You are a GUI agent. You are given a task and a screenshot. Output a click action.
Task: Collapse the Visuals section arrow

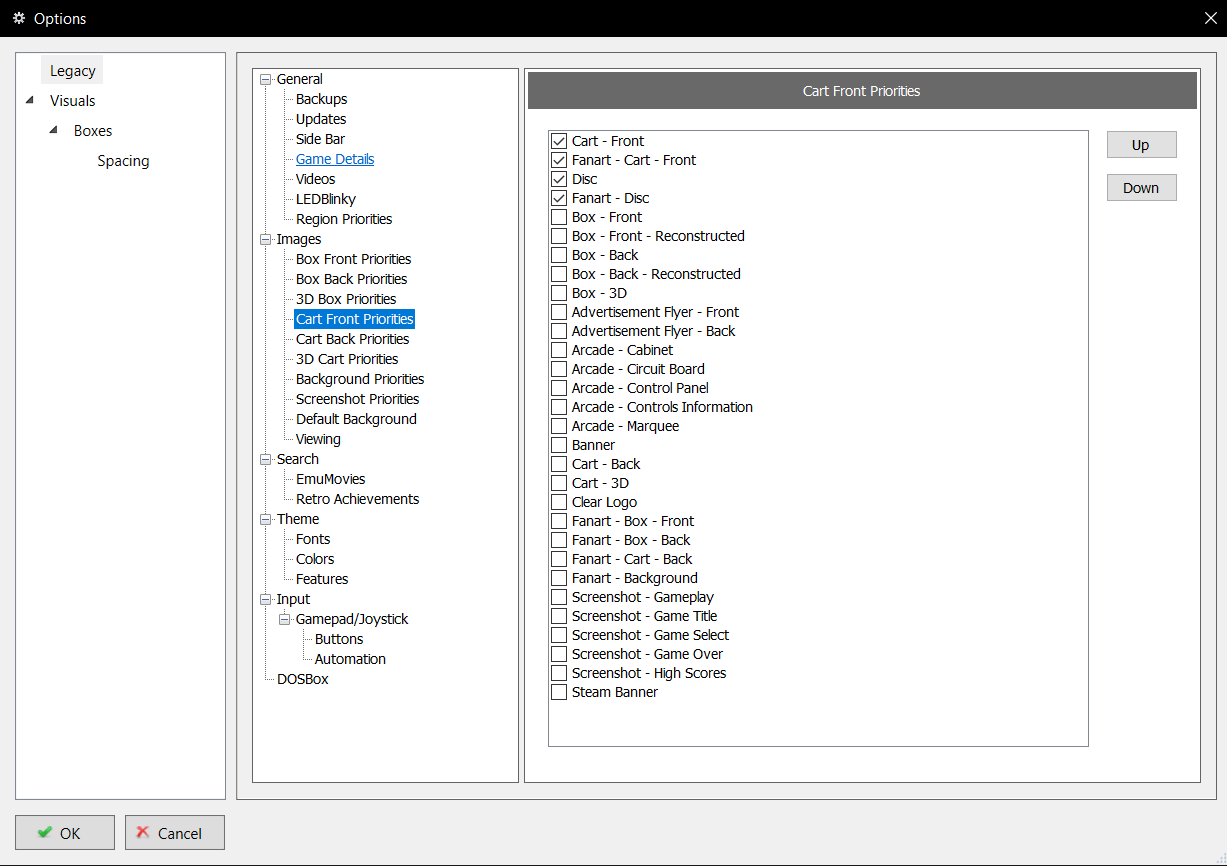point(29,100)
